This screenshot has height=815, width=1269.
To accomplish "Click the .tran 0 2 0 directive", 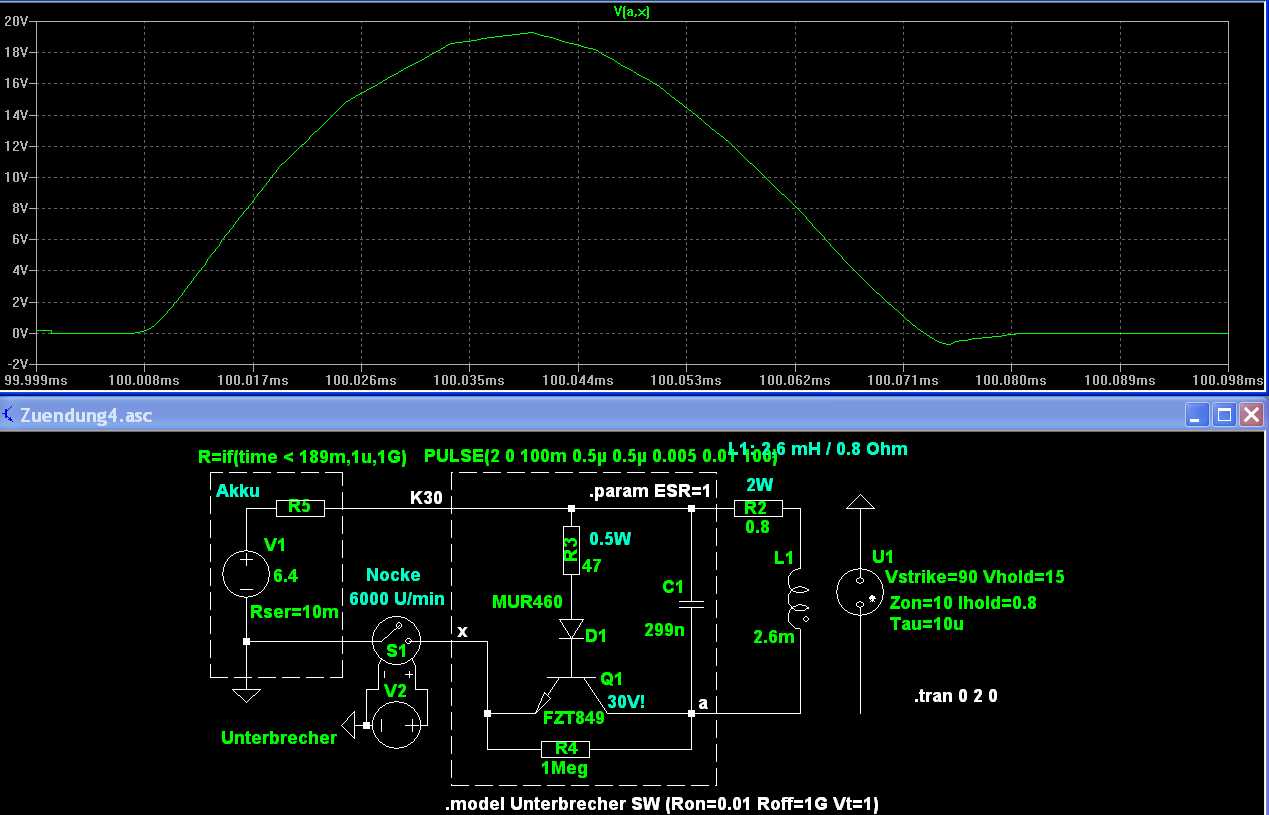I will pos(956,696).
